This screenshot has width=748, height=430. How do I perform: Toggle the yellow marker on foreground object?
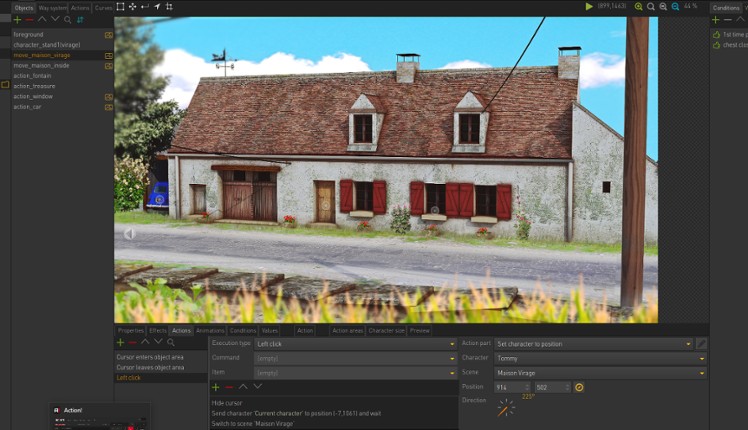108,33
